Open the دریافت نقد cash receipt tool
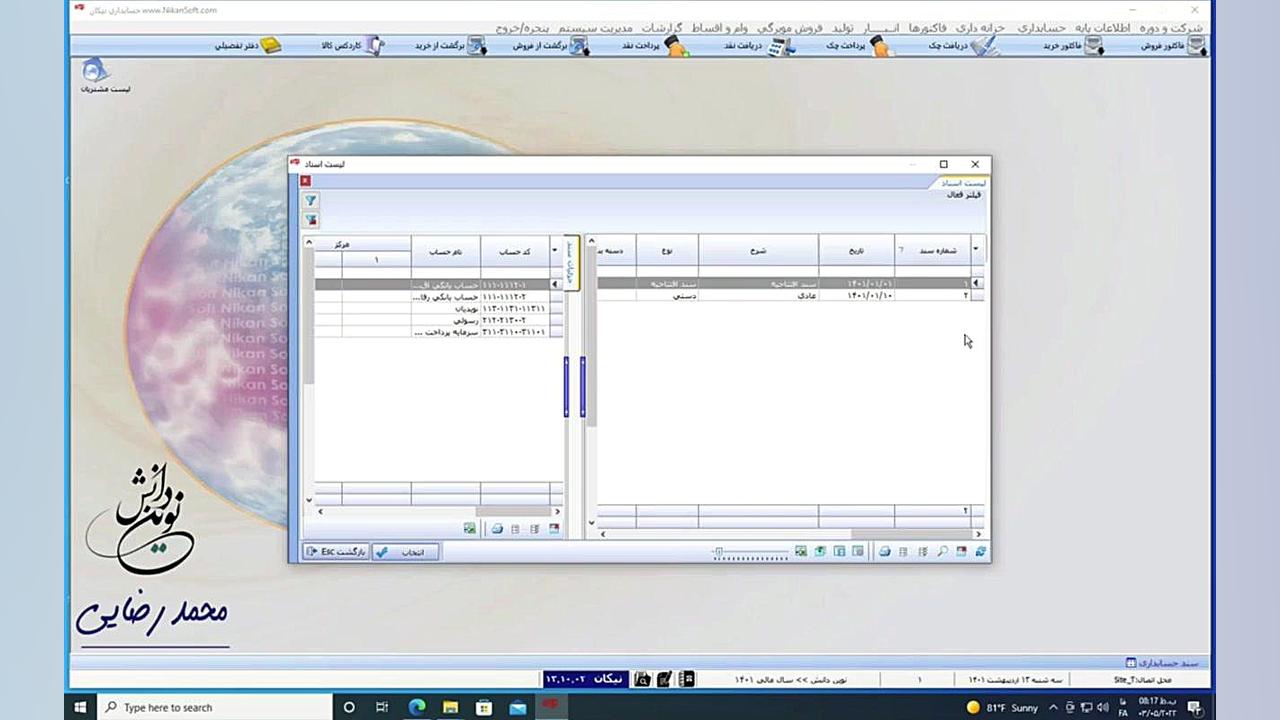This screenshot has height=720, width=1280. tap(760, 46)
